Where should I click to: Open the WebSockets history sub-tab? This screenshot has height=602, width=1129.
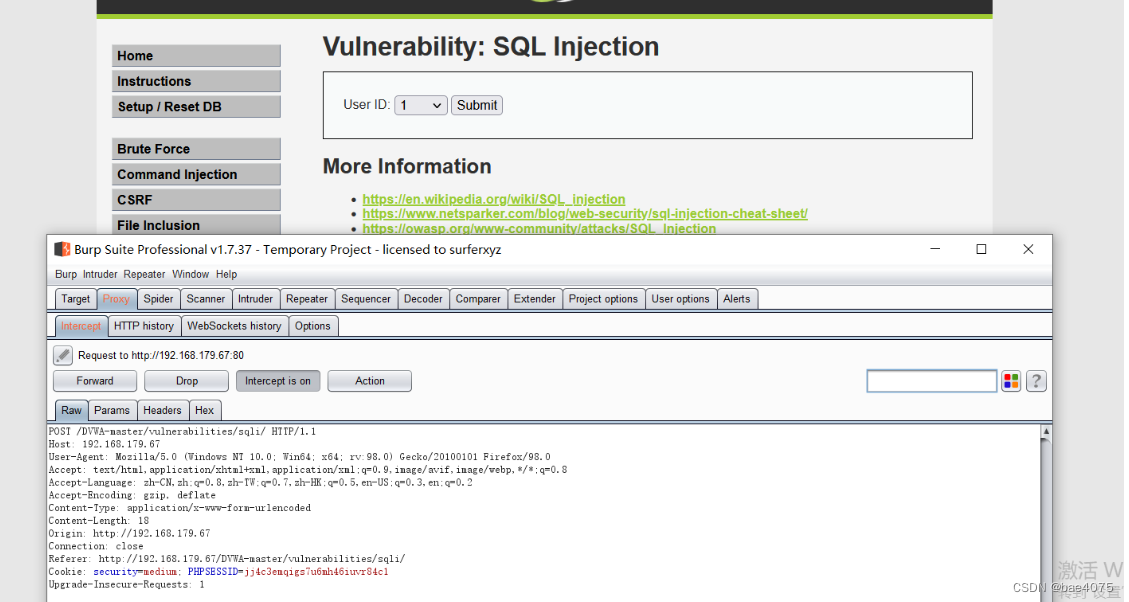(x=235, y=326)
